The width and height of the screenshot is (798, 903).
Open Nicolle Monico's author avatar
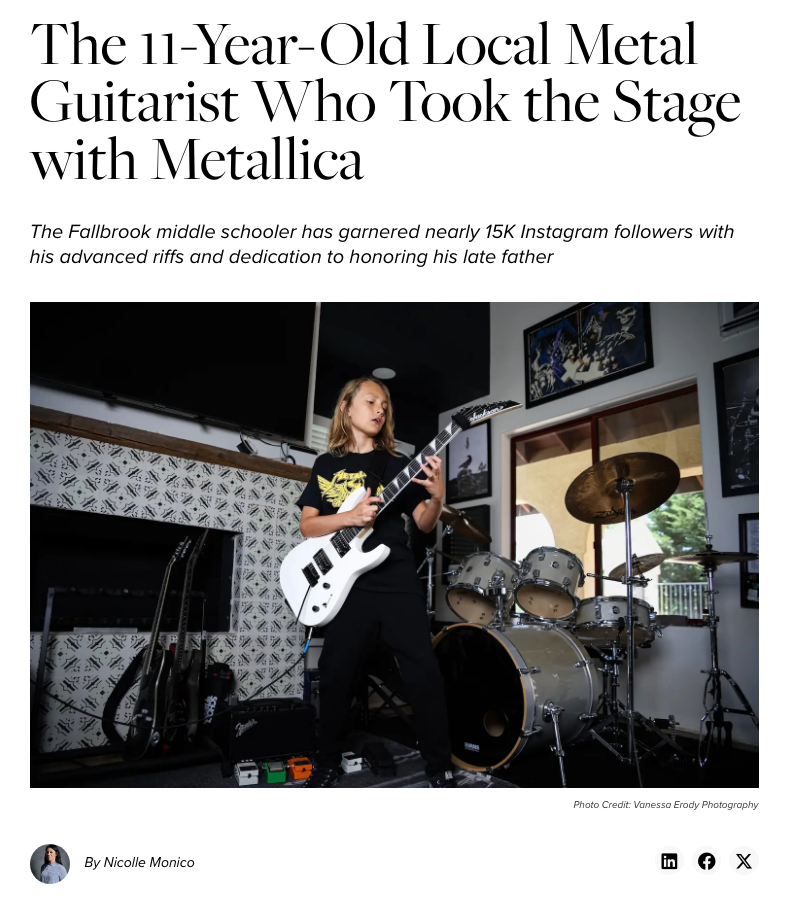(50, 863)
